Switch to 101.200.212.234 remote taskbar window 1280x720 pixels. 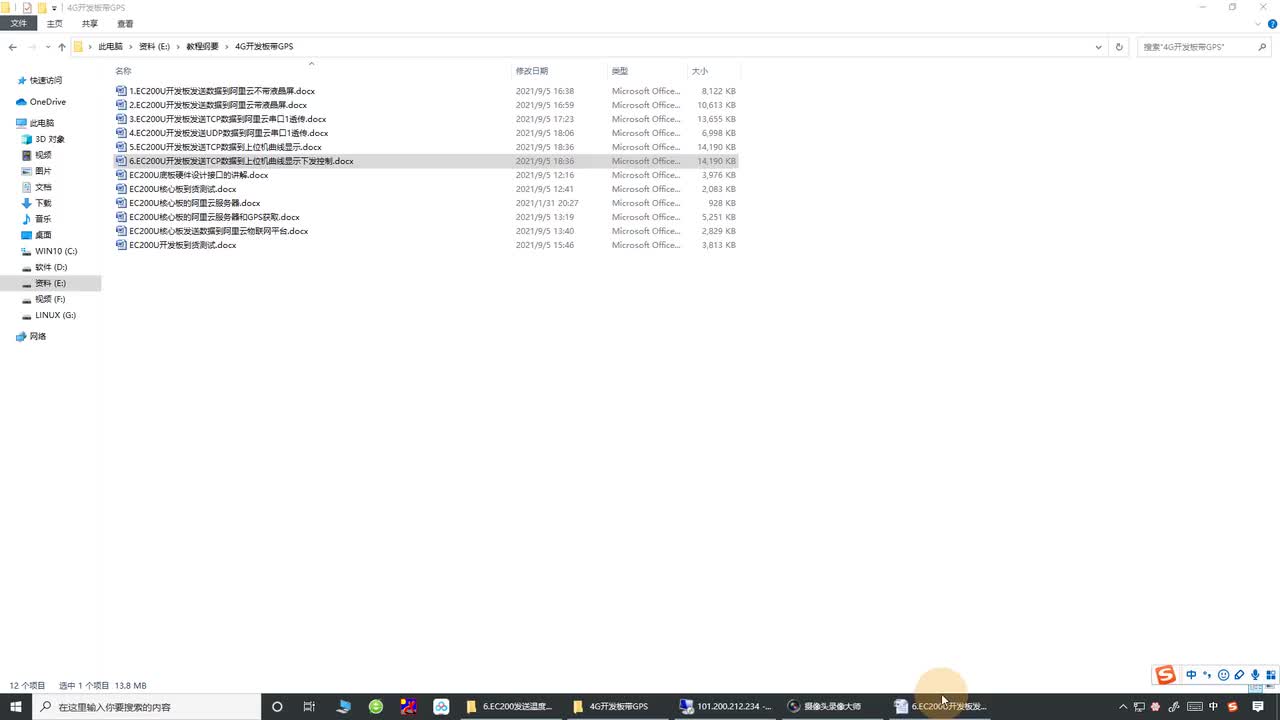[x=726, y=706]
